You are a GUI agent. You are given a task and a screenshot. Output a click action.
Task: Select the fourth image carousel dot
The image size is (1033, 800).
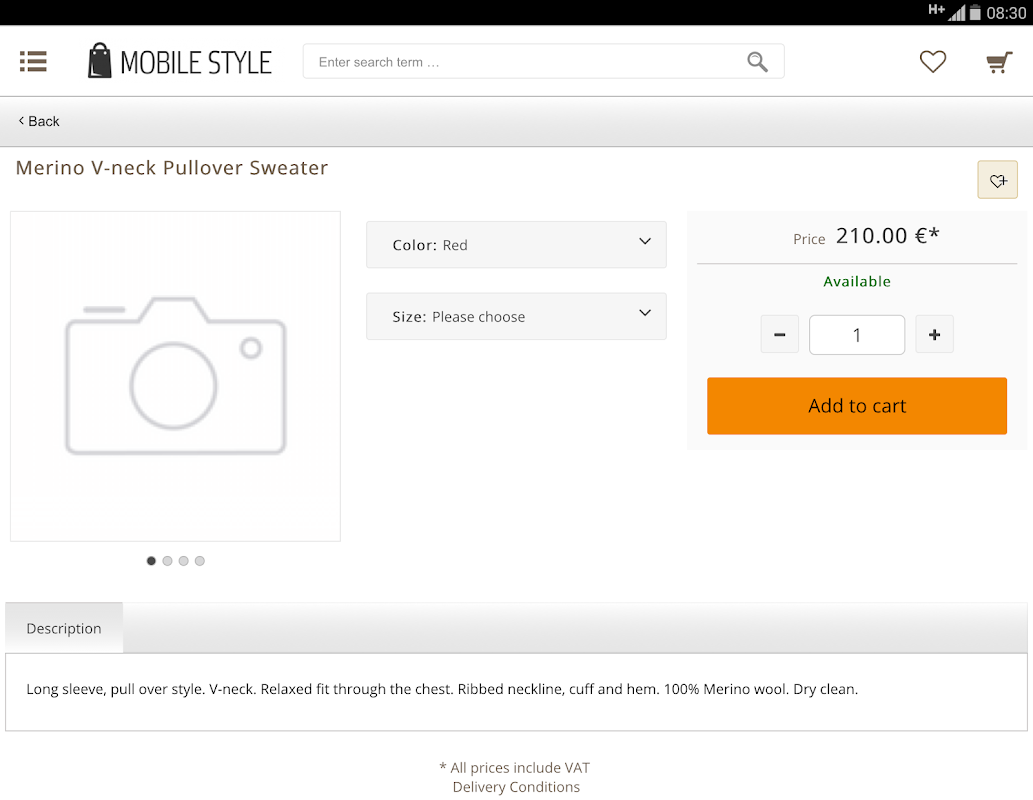200,561
